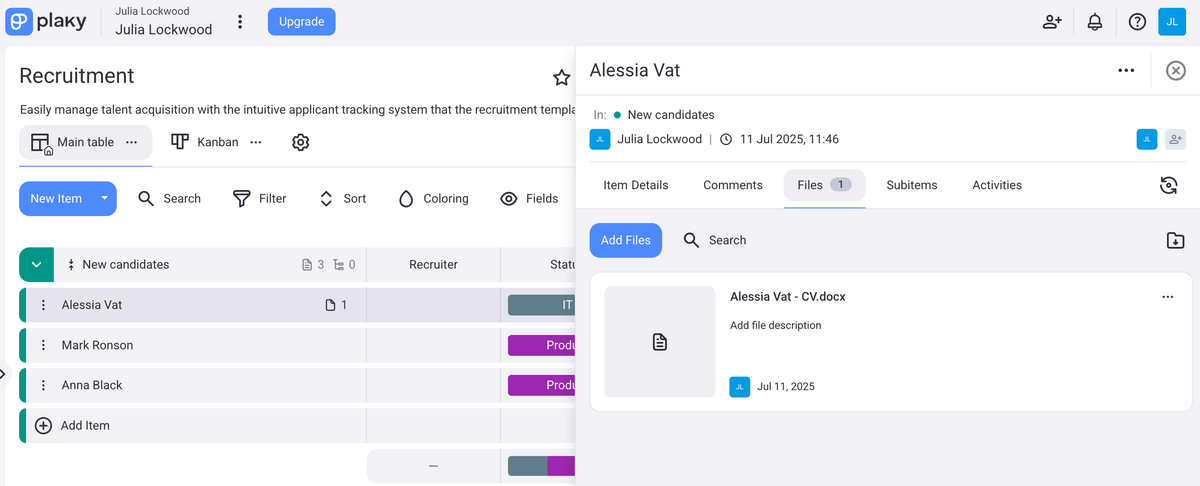
Task: Switch to Kanban view
Action: (x=205, y=142)
